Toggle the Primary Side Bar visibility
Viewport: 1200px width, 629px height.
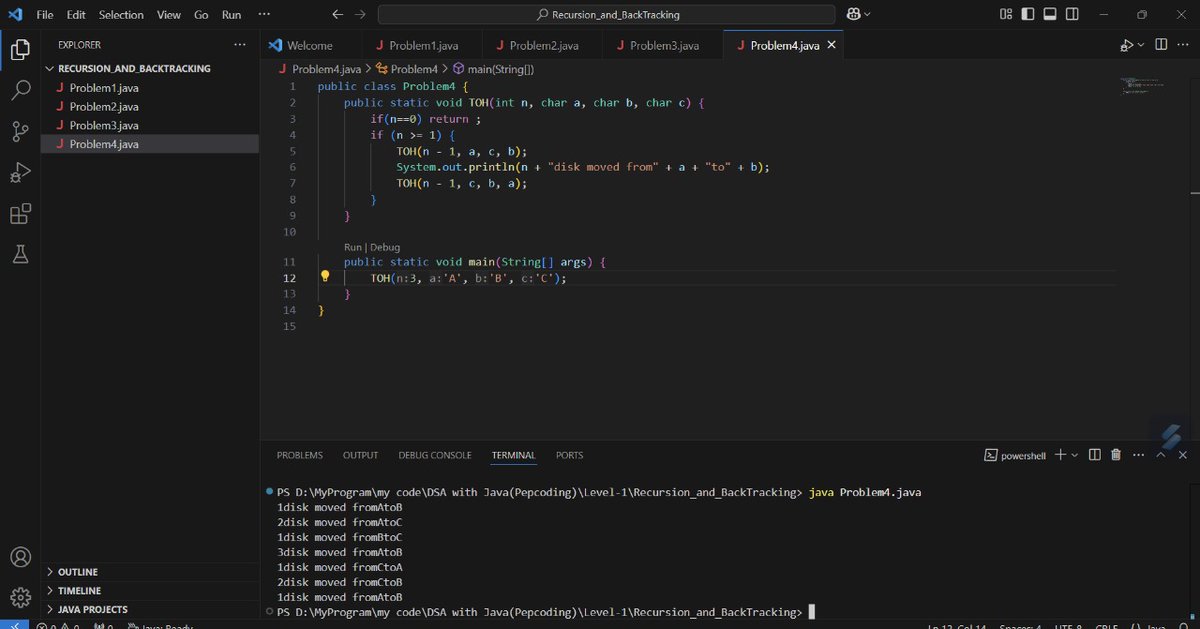[x=1028, y=15]
